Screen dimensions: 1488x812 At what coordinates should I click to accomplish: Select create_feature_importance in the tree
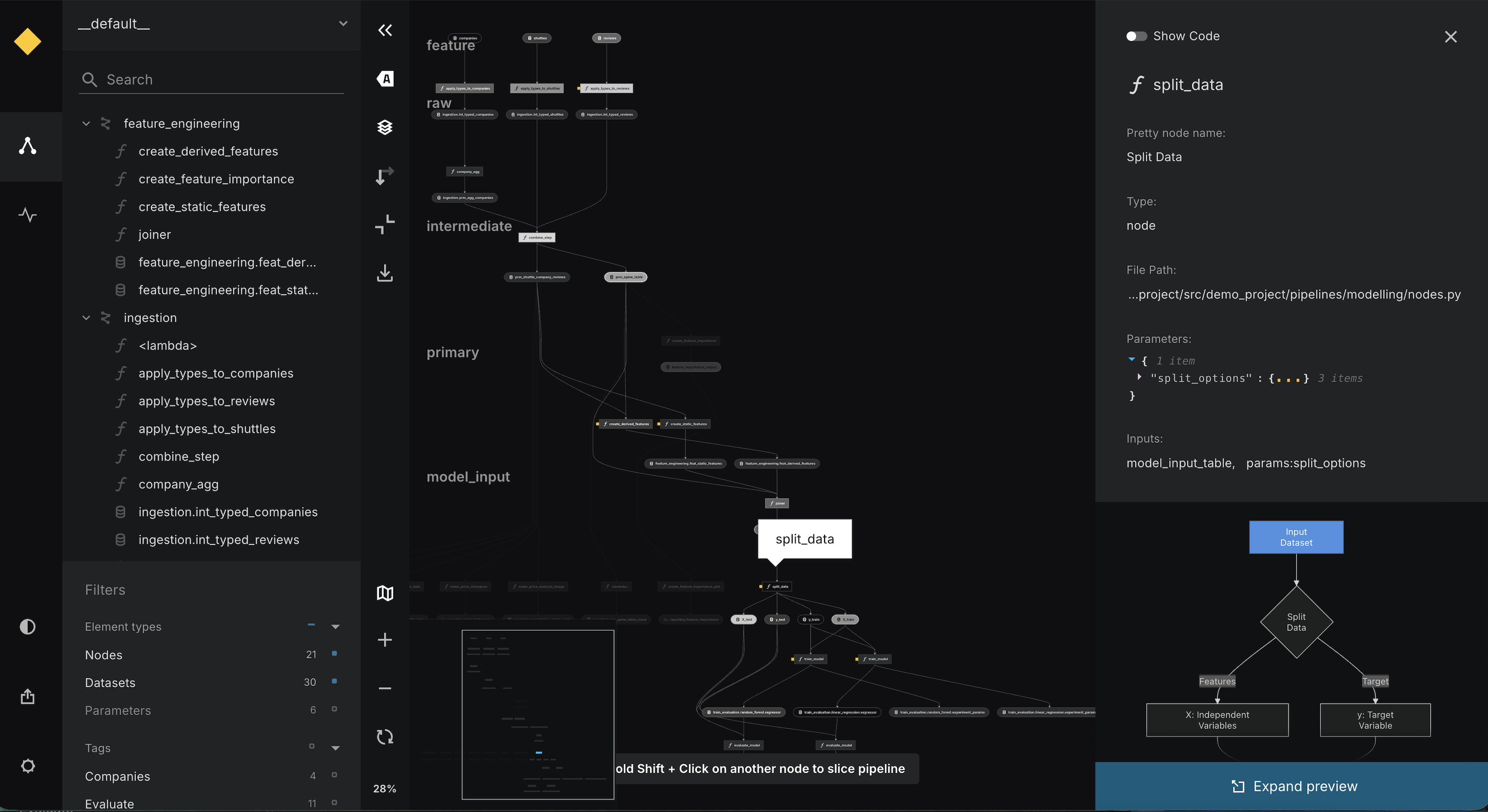[217, 179]
